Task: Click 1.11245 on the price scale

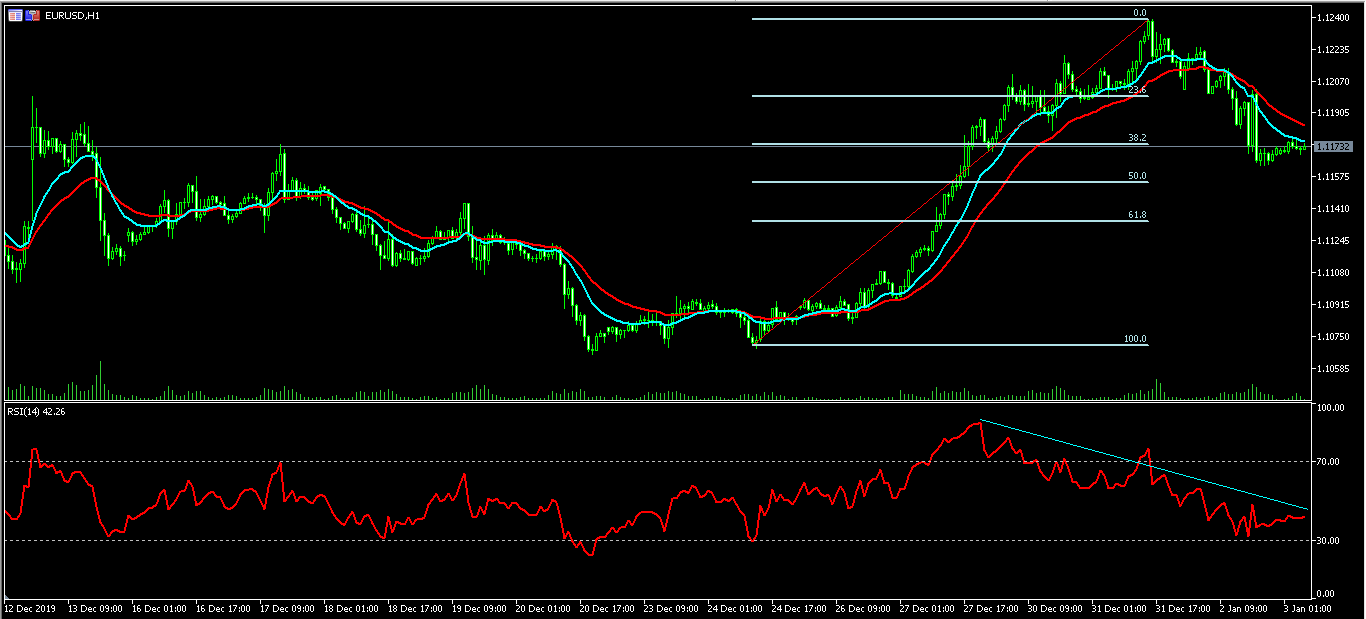Action: [1333, 241]
